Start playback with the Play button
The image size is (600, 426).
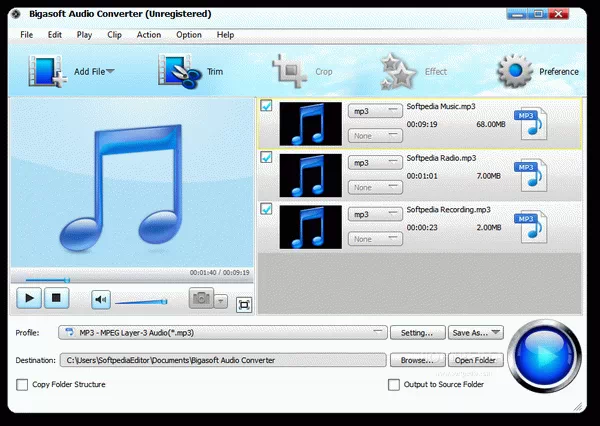(29, 298)
